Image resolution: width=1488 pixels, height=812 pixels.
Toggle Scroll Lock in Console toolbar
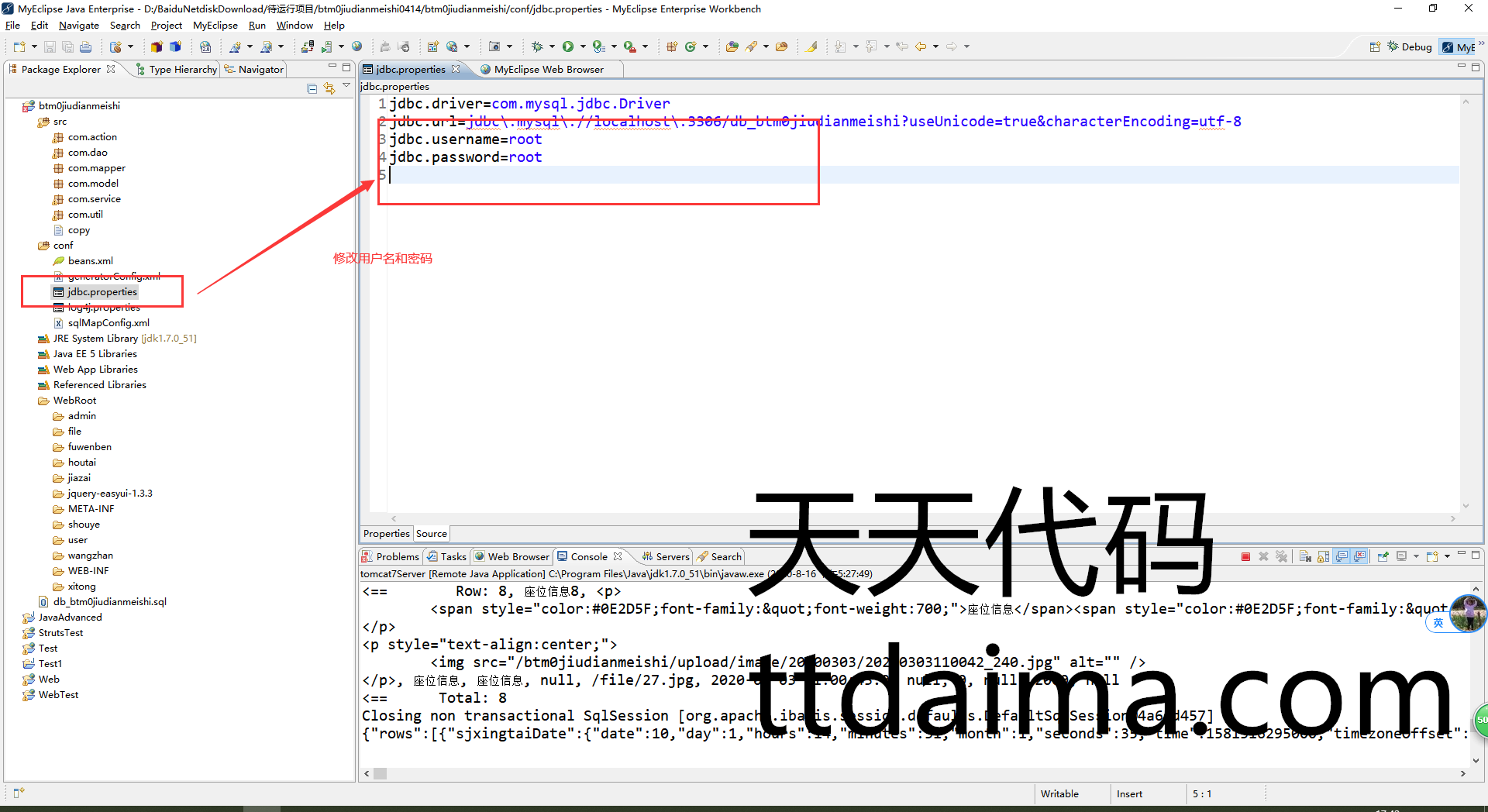click(1323, 556)
